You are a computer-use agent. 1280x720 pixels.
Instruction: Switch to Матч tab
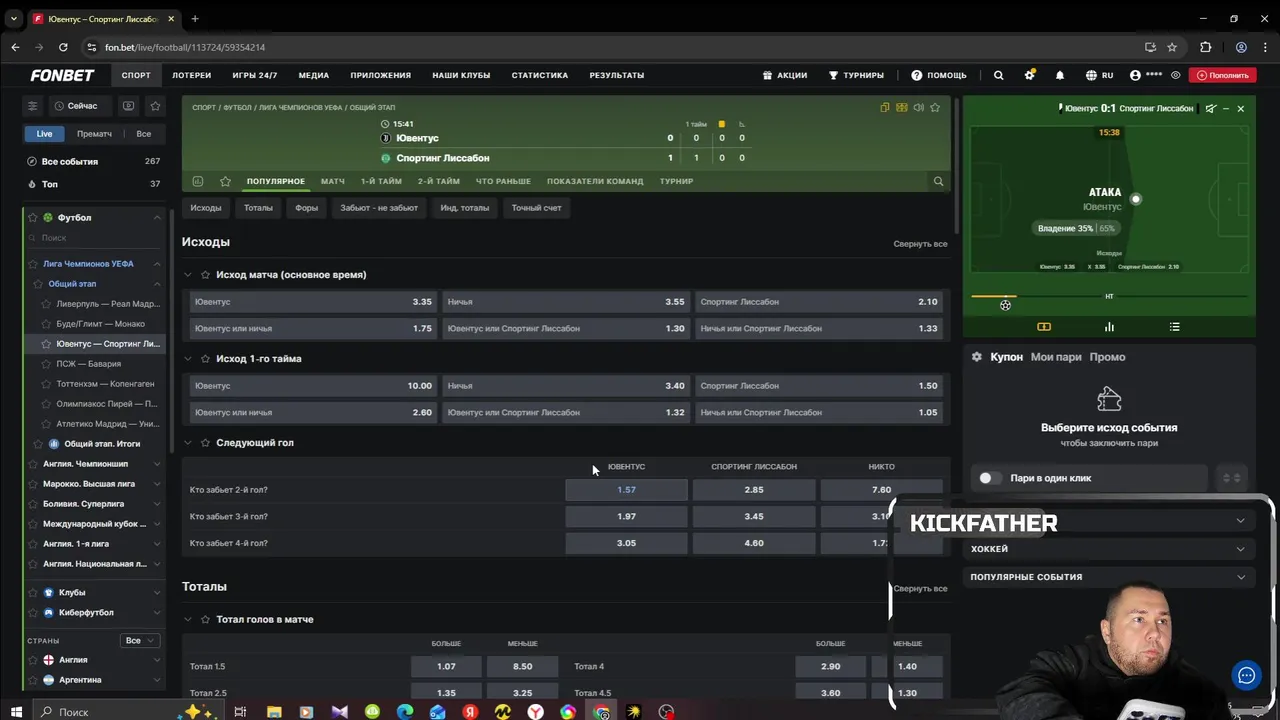coord(333,181)
